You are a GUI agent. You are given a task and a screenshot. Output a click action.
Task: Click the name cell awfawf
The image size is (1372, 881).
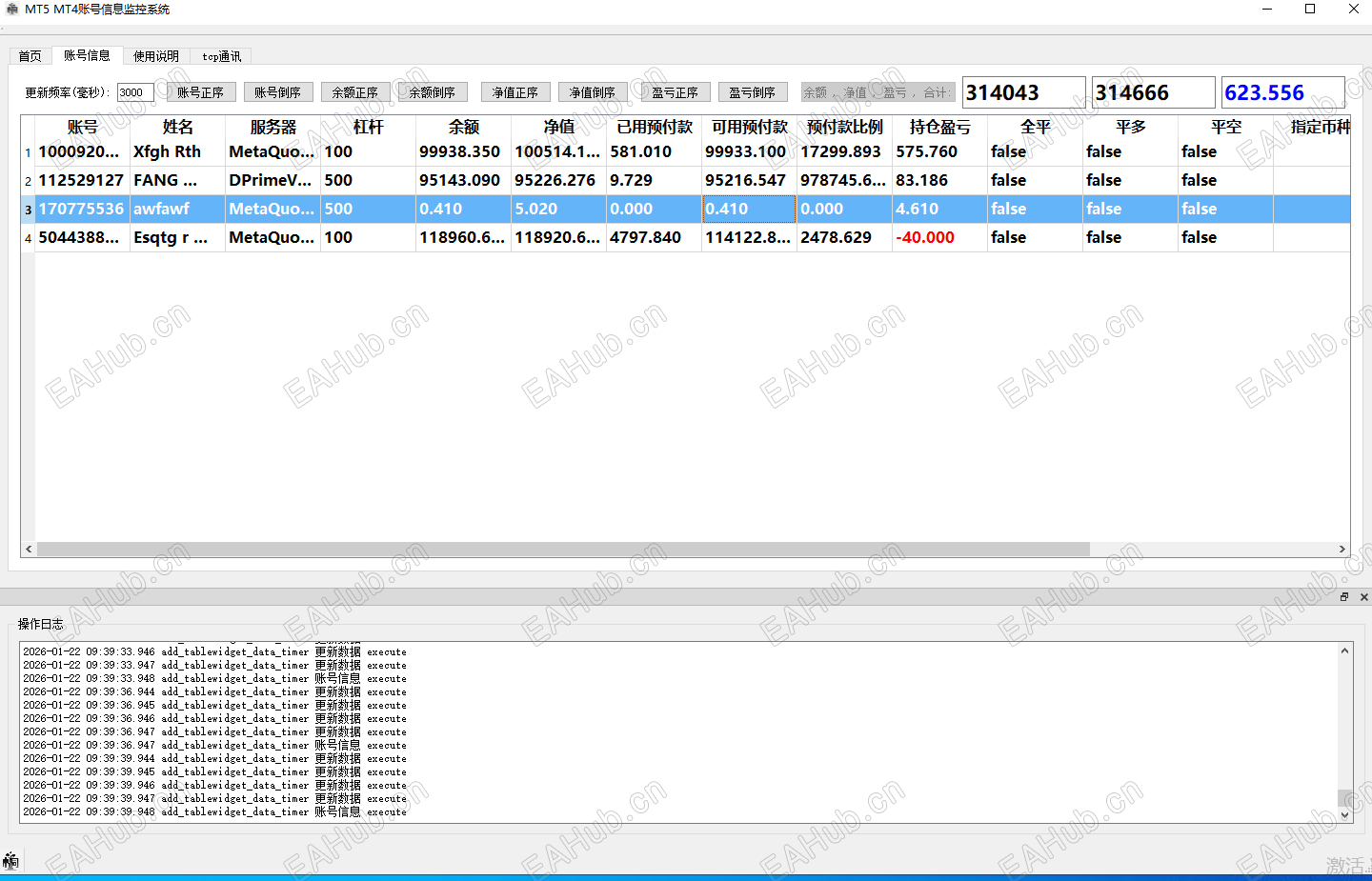[178, 210]
